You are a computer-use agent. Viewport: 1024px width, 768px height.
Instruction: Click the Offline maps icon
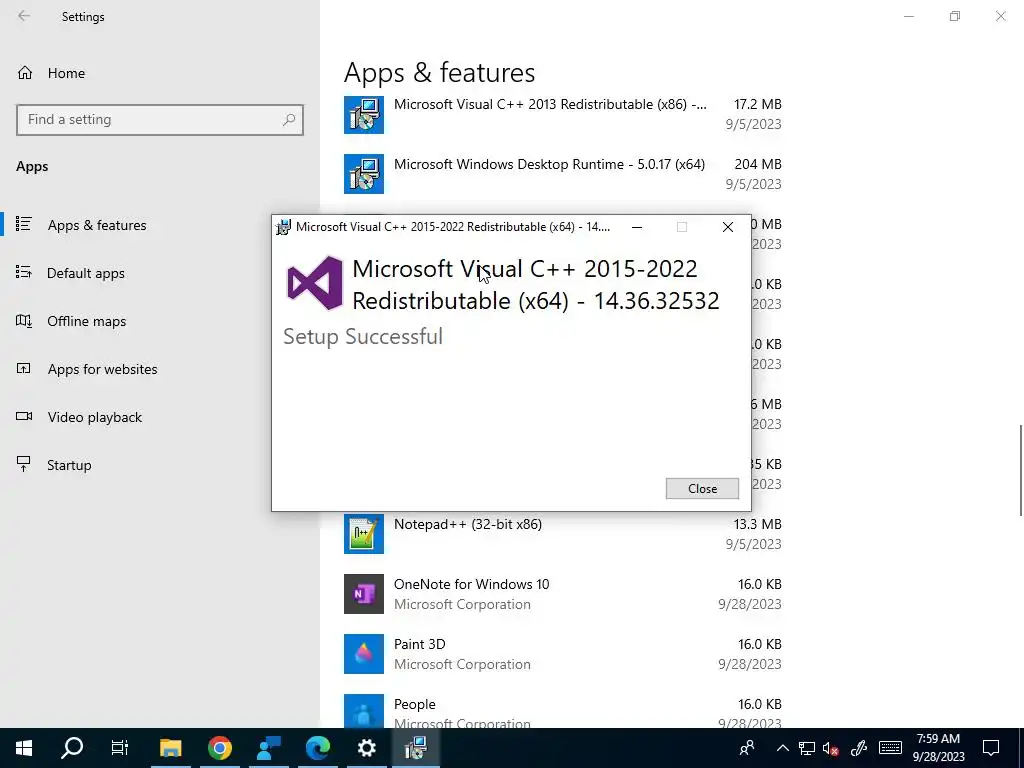point(24,321)
